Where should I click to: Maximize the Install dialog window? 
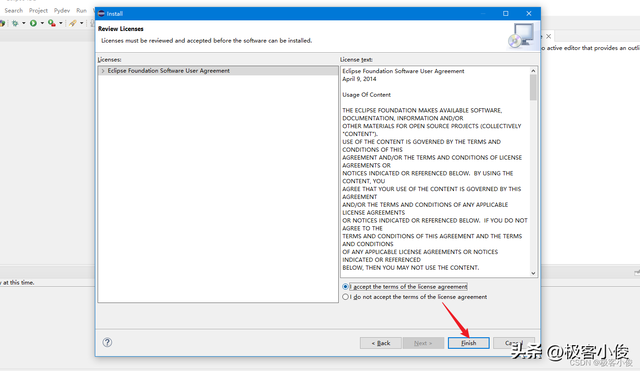[x=506, y=13]
